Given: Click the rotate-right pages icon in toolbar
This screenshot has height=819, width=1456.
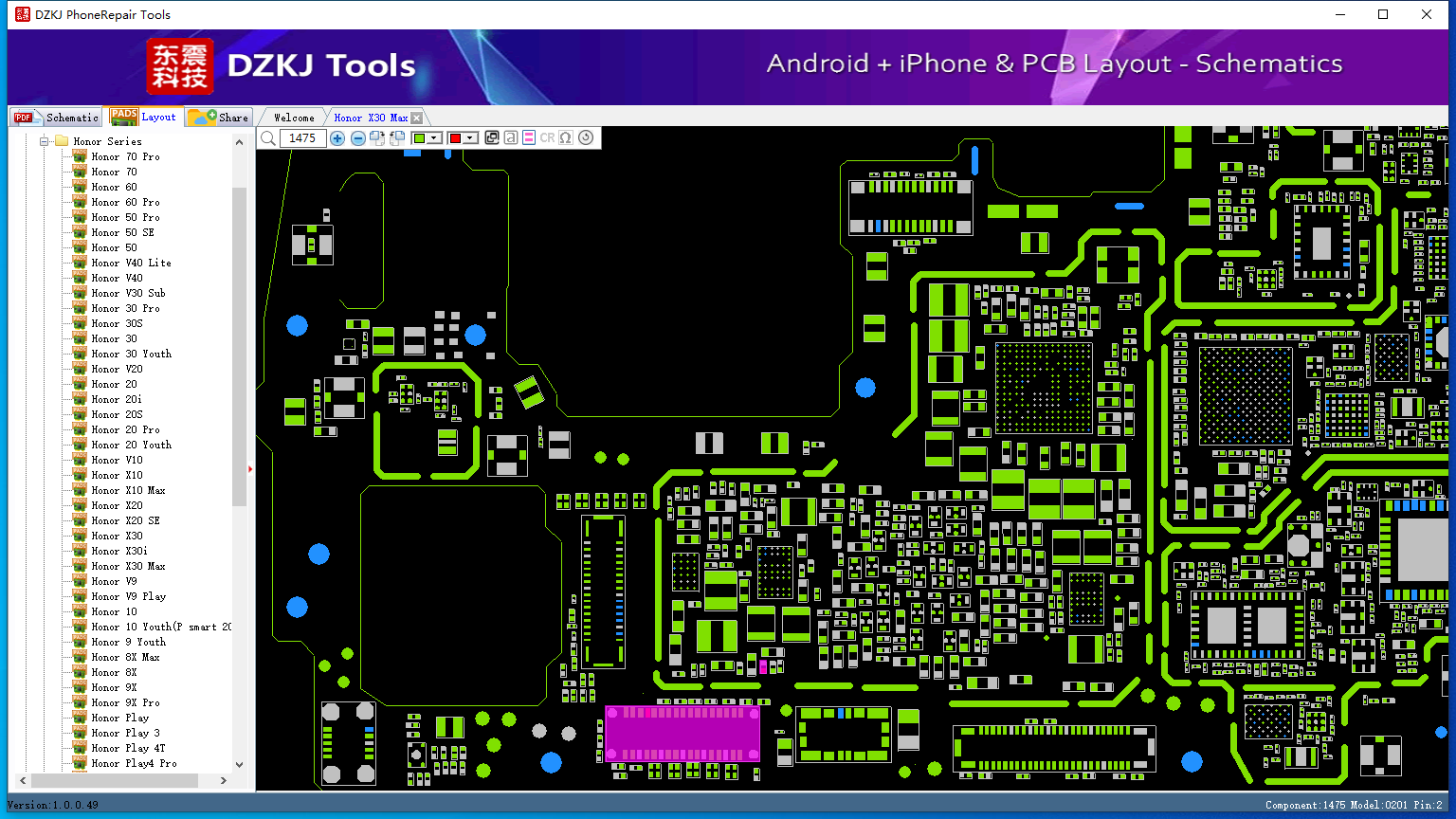Looking at the screenshot, I should click(377, 138).
